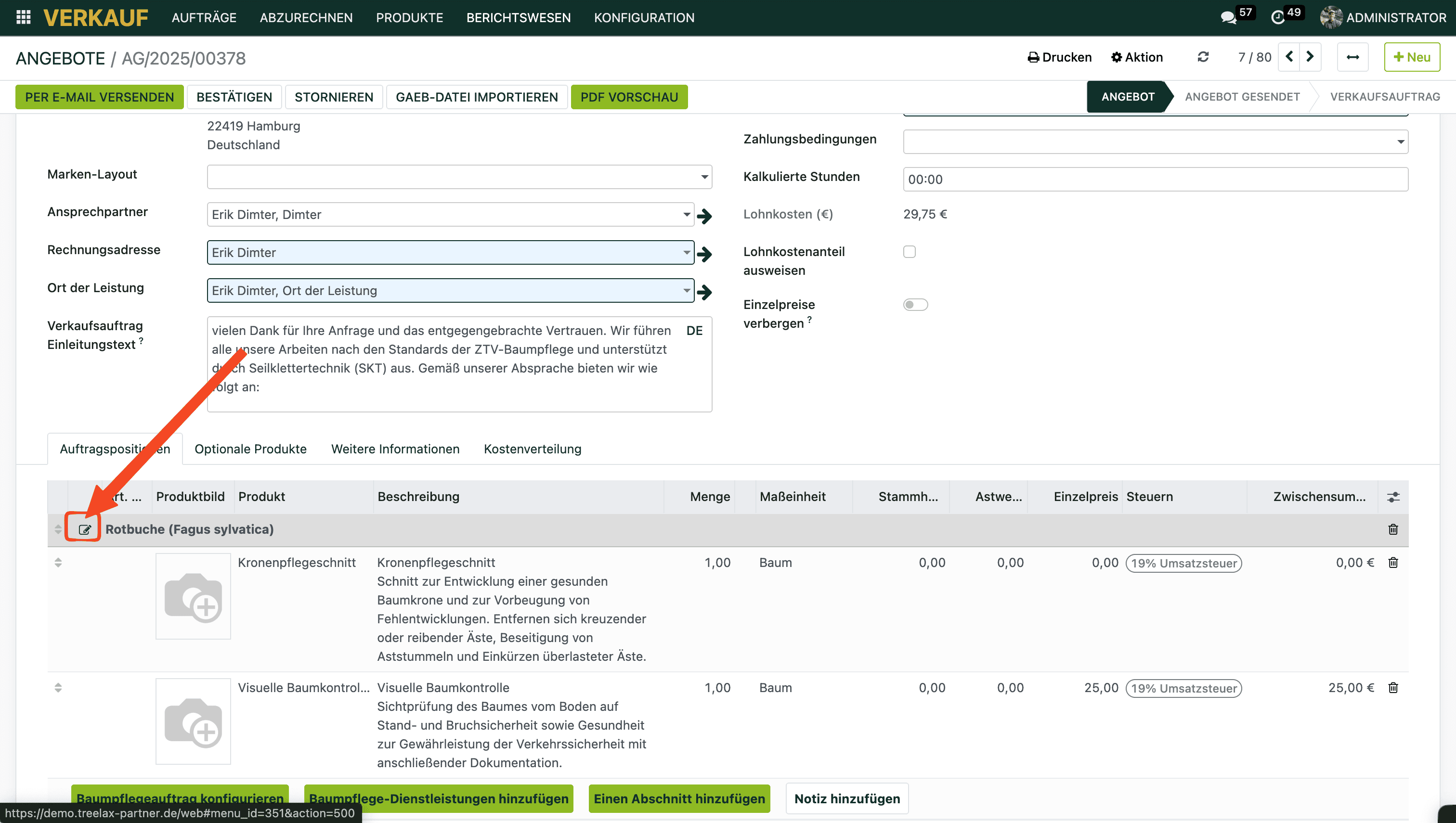This screenshot has height=823, width=1456.
Task: Open Ansprechpartner record via arrow icon
Action: (x=704, y=215)
